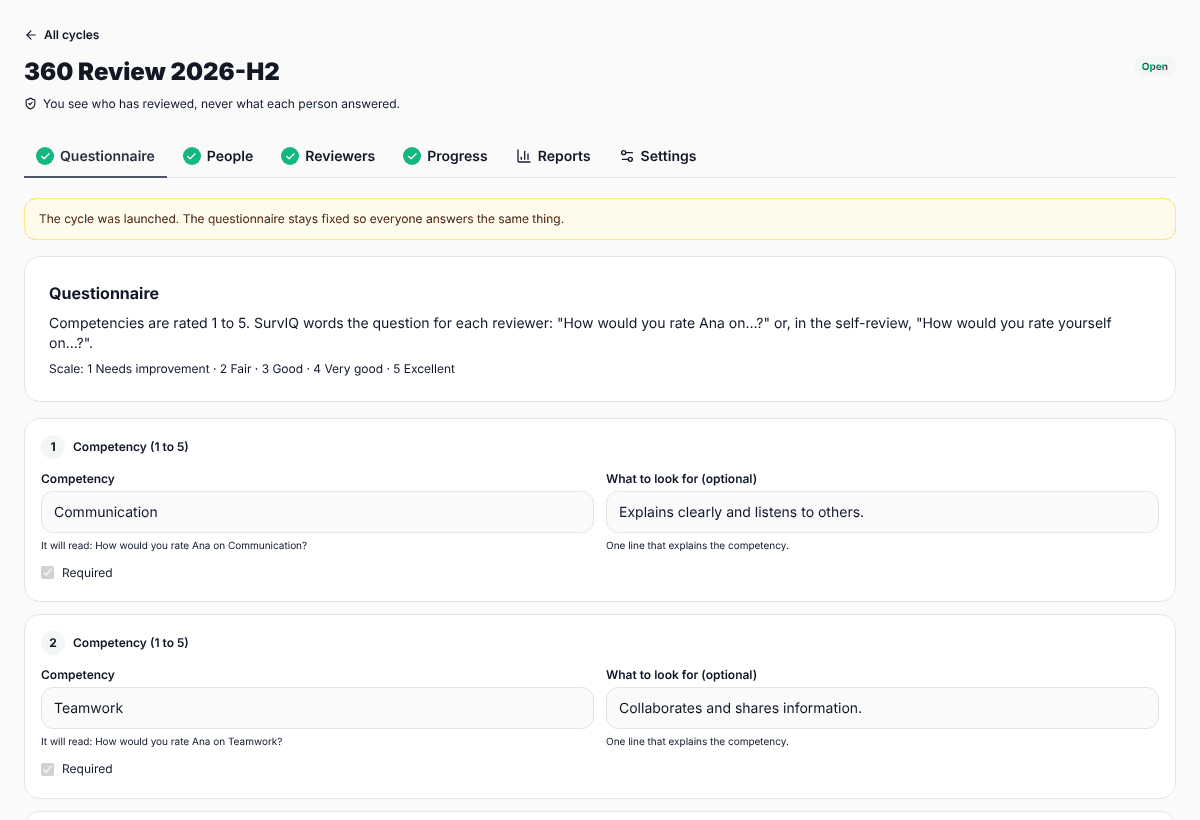
Task: Click the Communication competency input field
Action: click(x=317, y=512)
